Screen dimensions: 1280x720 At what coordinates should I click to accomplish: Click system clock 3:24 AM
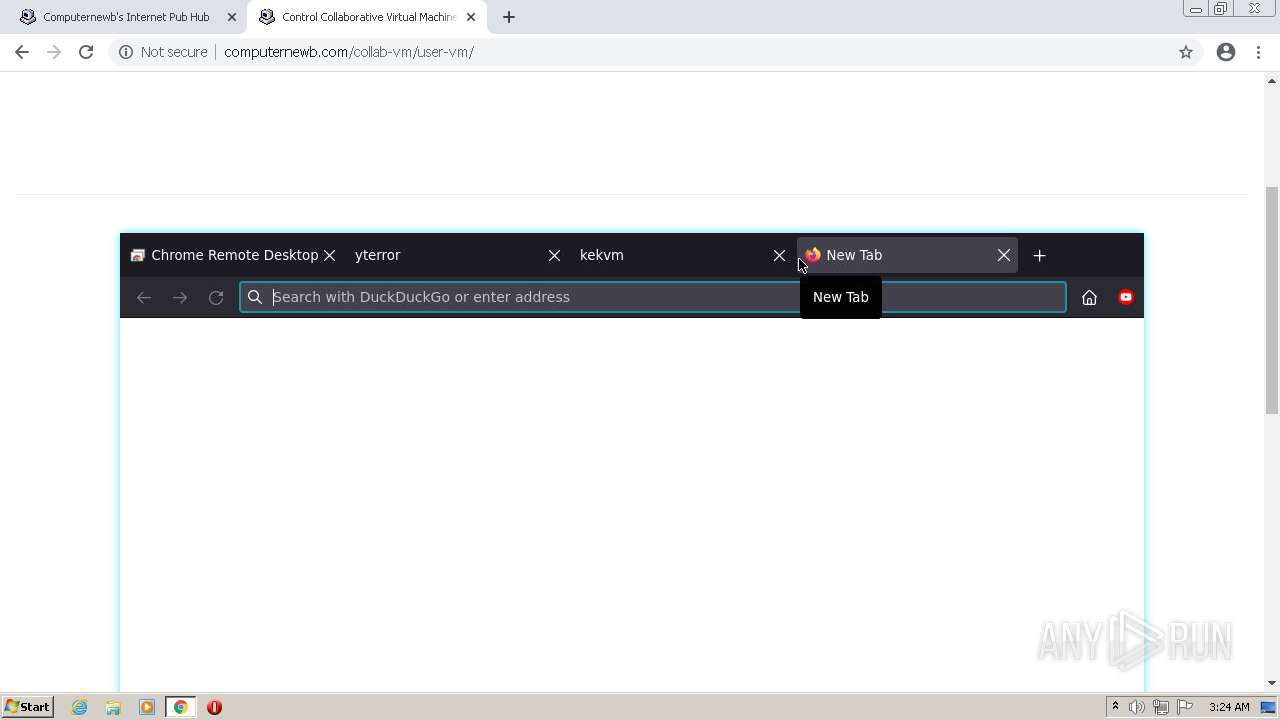click(1229, 707)
